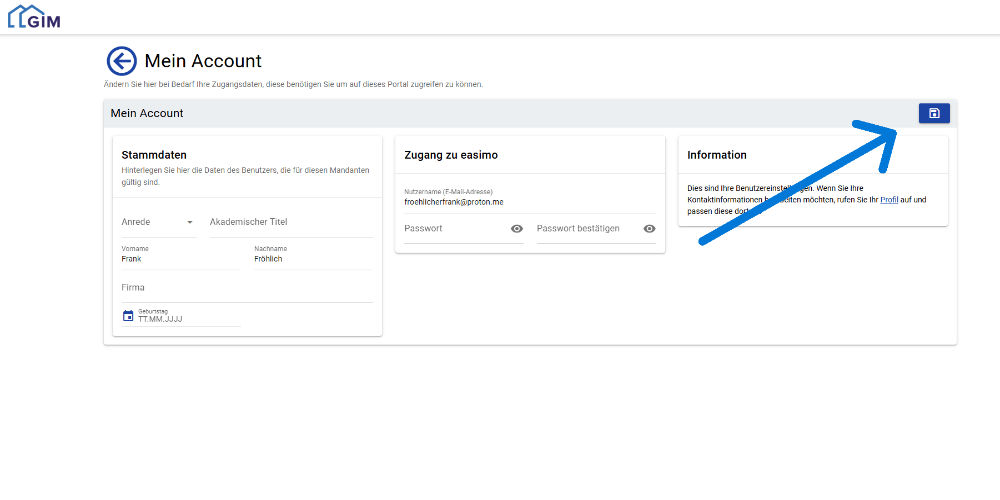Go back using the circled arrow
Viewport: 1000px width, 500px height.
coord(121,61)
